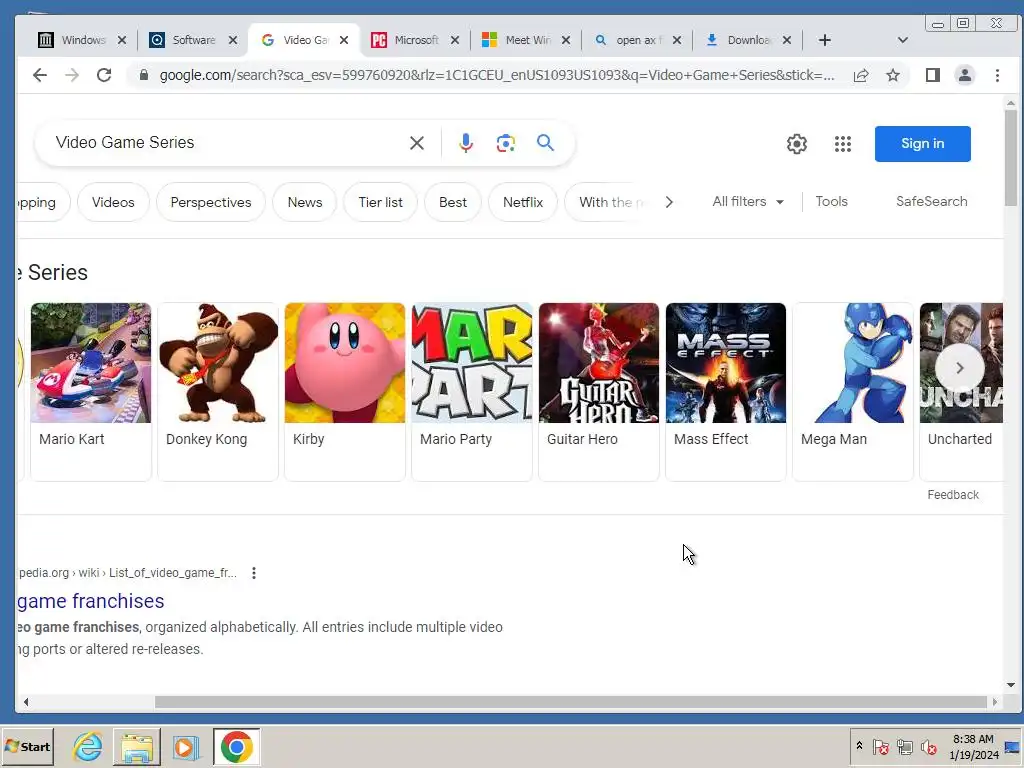This screenshot has width=1024, height=768.
Task: Select the Perspectives filter chip
Action: click(211, 202)
